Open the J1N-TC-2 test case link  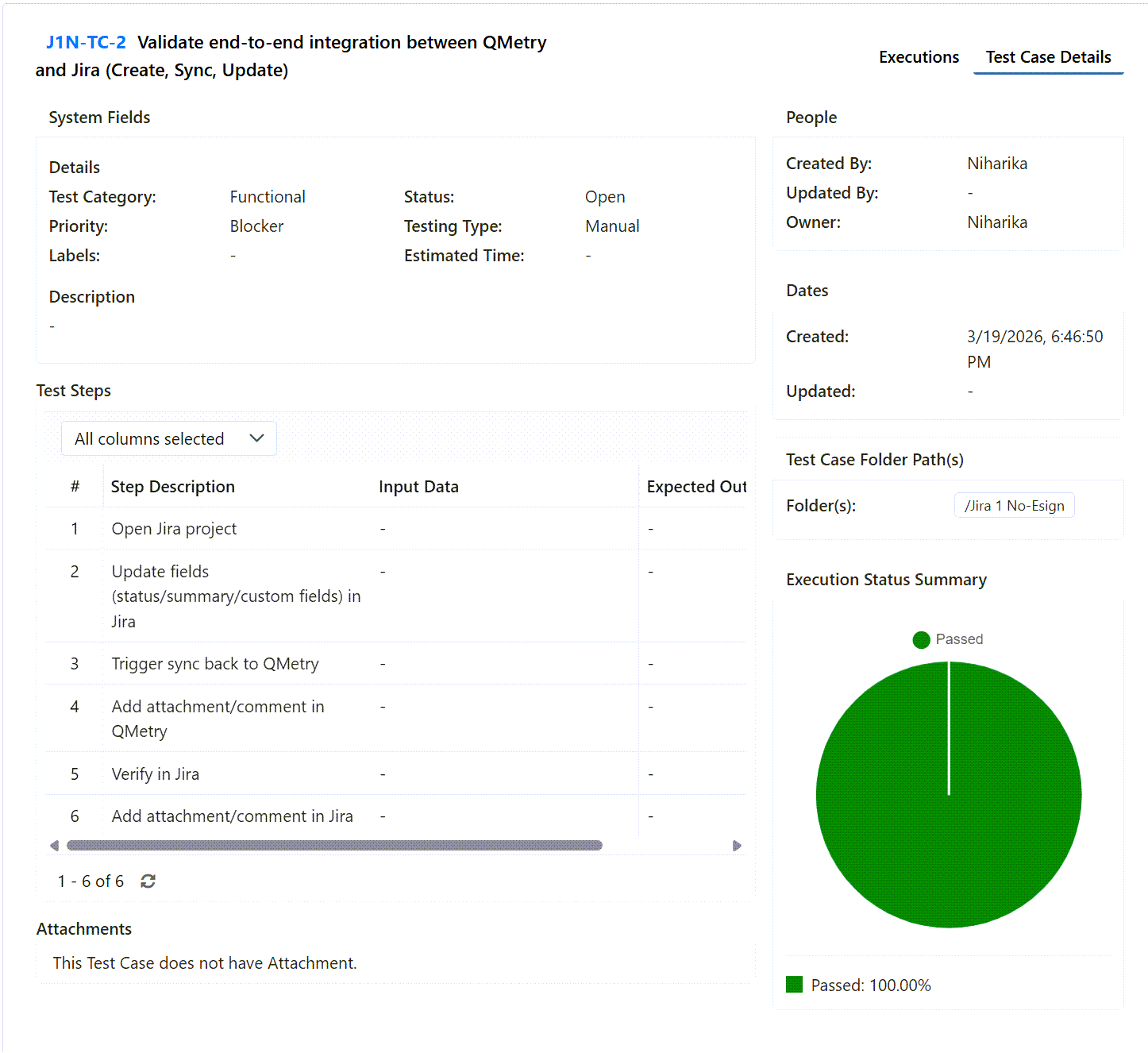click(86, 42)
